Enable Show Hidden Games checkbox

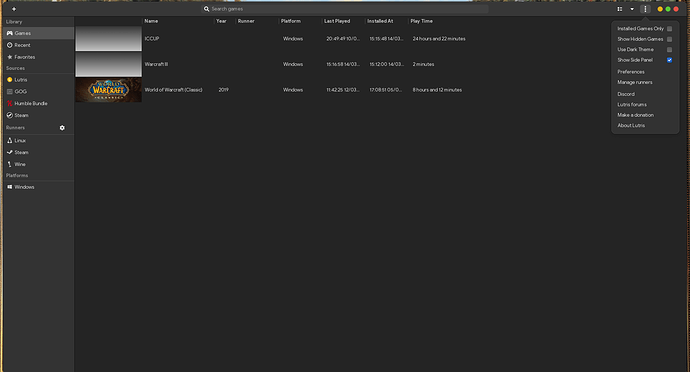(669, 39)
